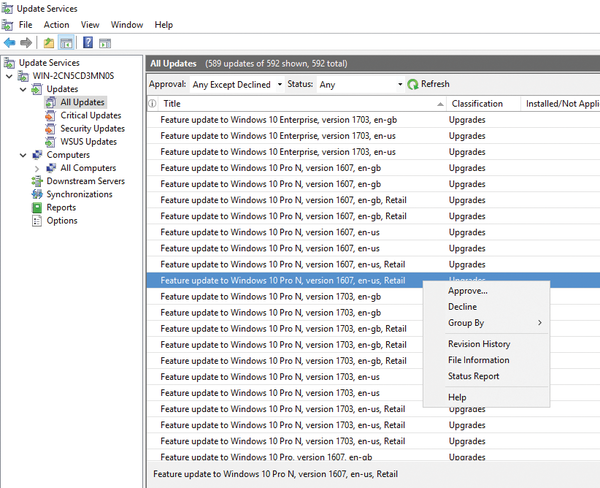Click the Update Services root node icon

pyautogui.click(x=9, y=63)
